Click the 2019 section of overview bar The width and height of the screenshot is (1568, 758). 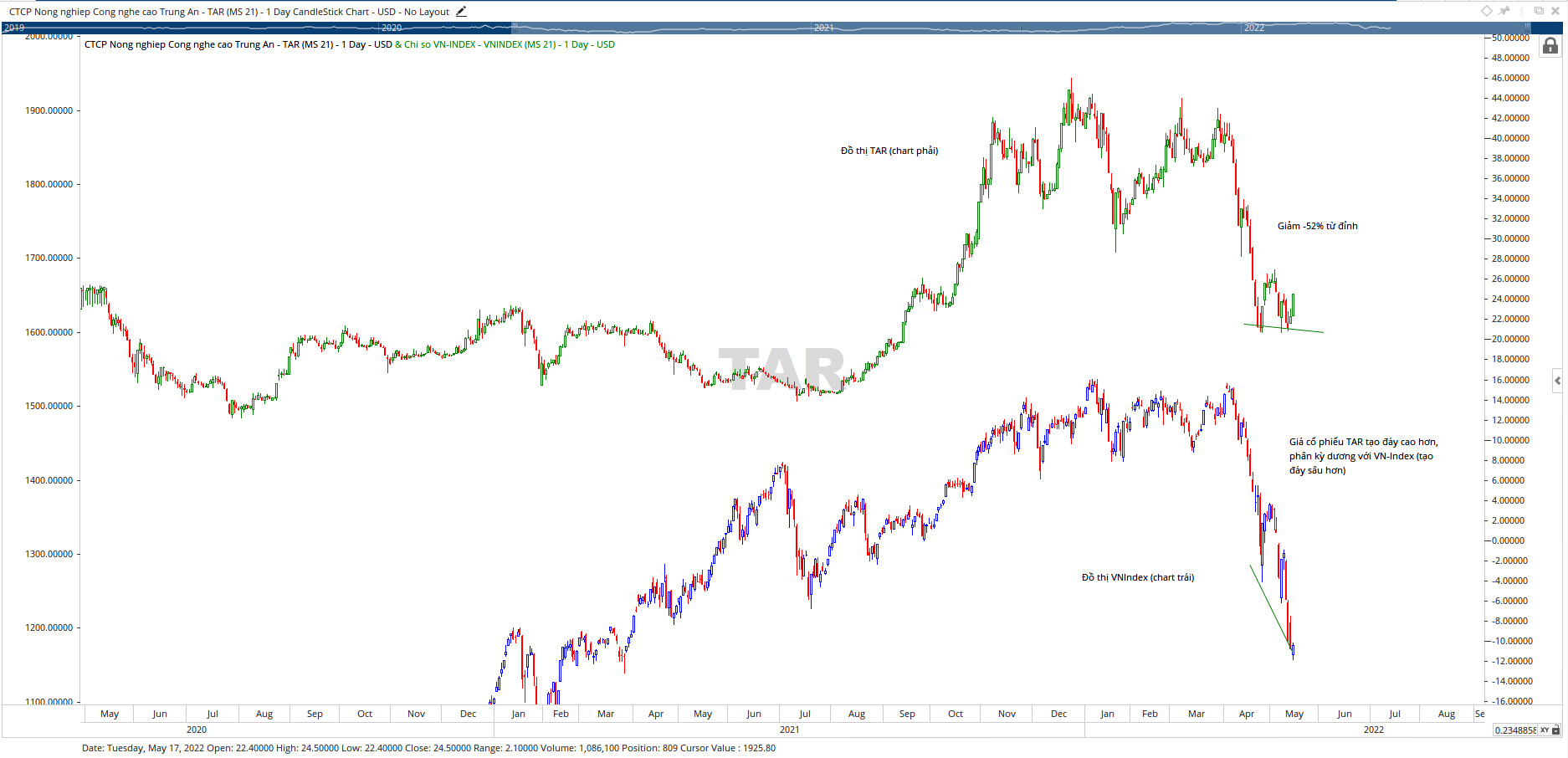click(15, 28)
